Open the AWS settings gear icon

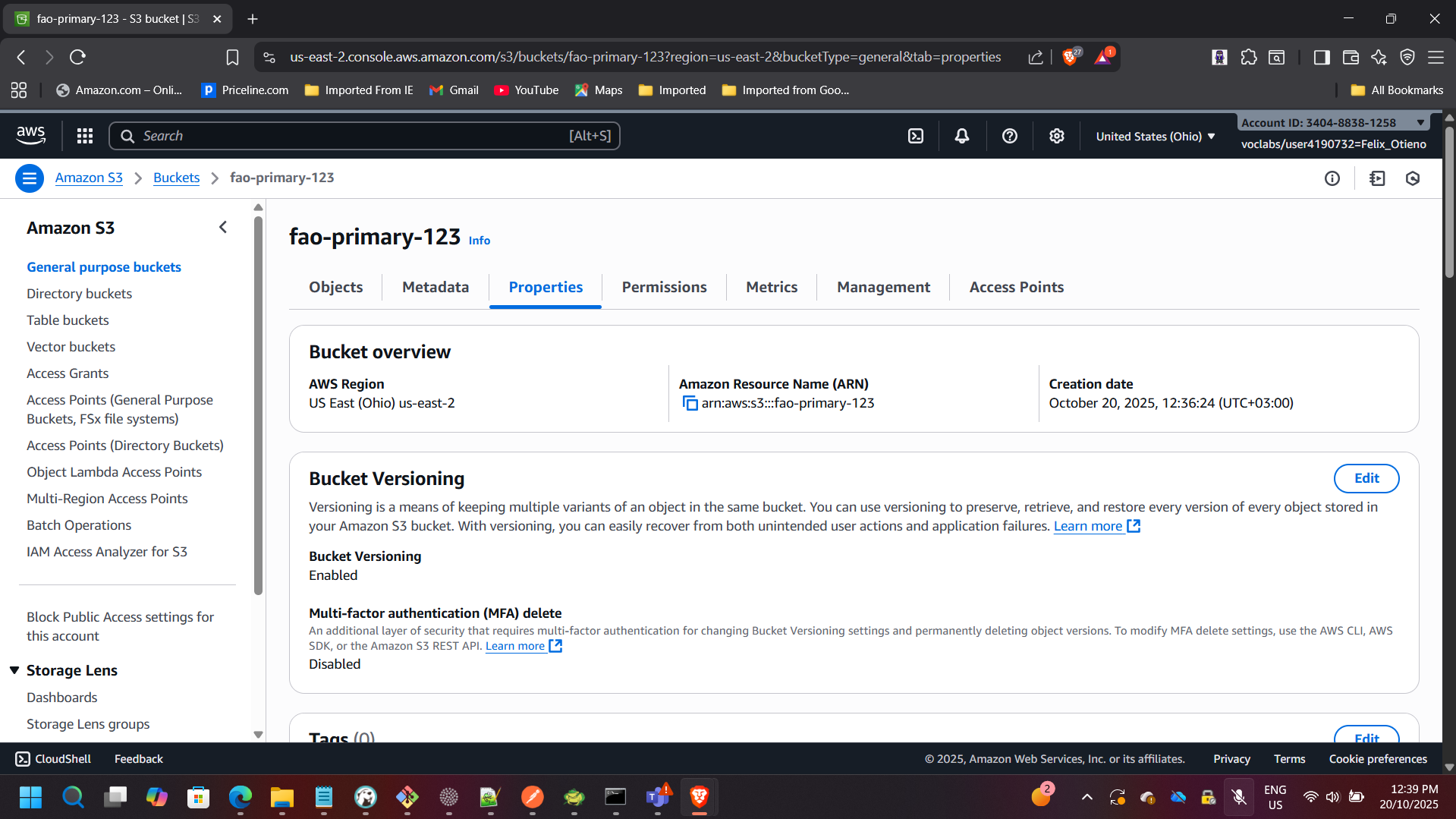tap(1056, 136)
